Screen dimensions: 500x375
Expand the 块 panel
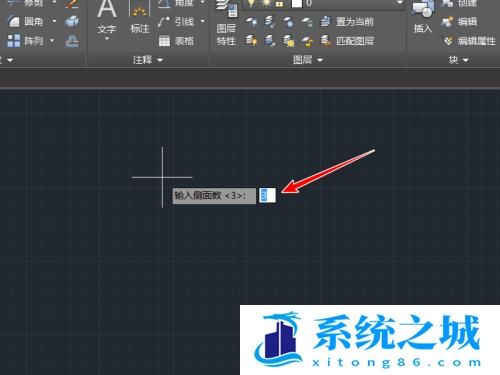pos(458,60)
